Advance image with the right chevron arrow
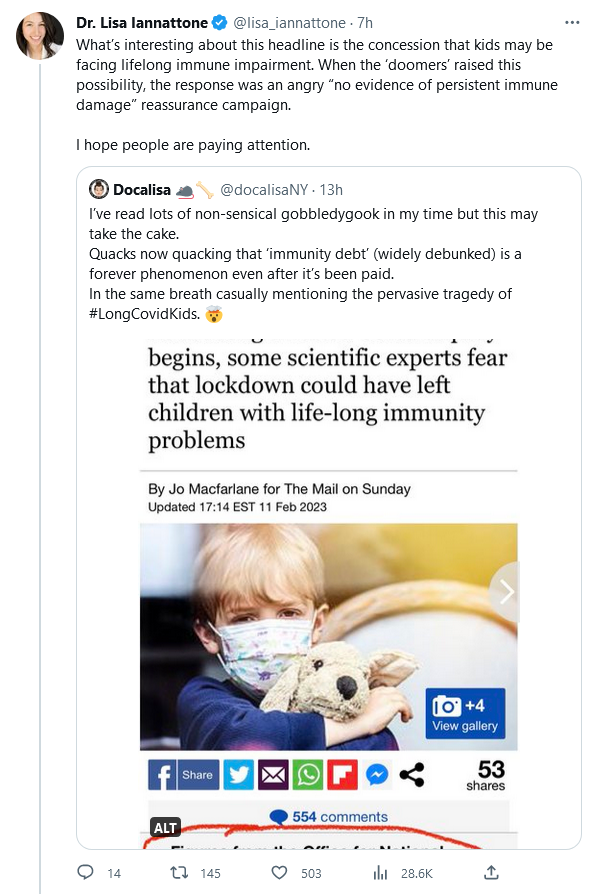 tap(506, 592)
